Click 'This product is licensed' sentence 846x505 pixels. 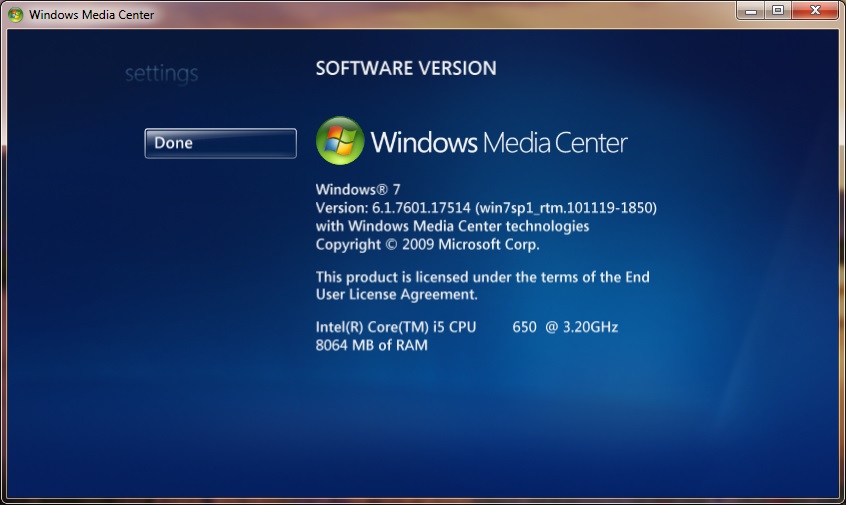click(x=483, y=277)
